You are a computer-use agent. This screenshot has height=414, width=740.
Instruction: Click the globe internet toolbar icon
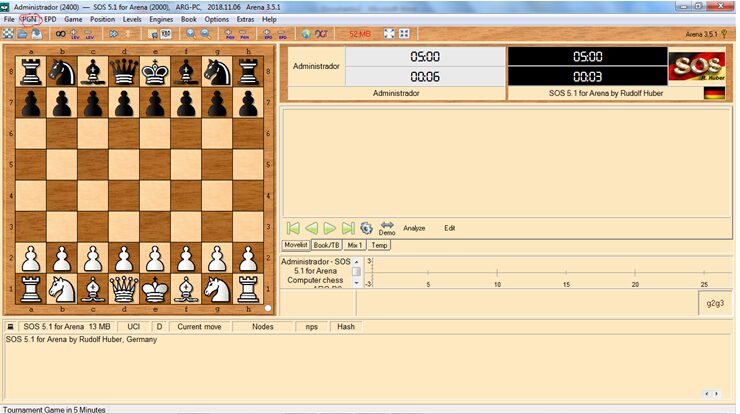coord(306,34)
